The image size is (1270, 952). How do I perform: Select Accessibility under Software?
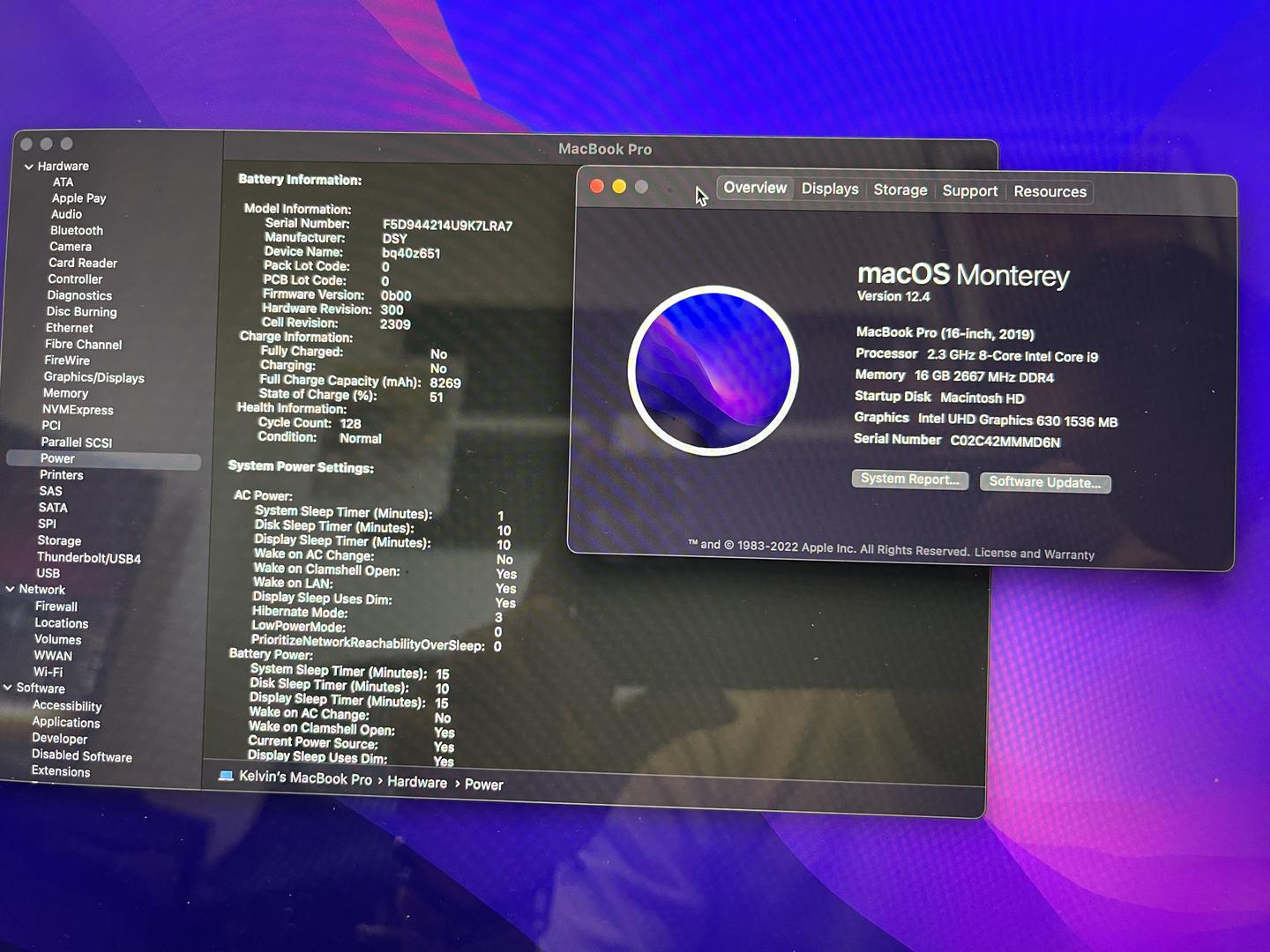click(x=67, y=706)
